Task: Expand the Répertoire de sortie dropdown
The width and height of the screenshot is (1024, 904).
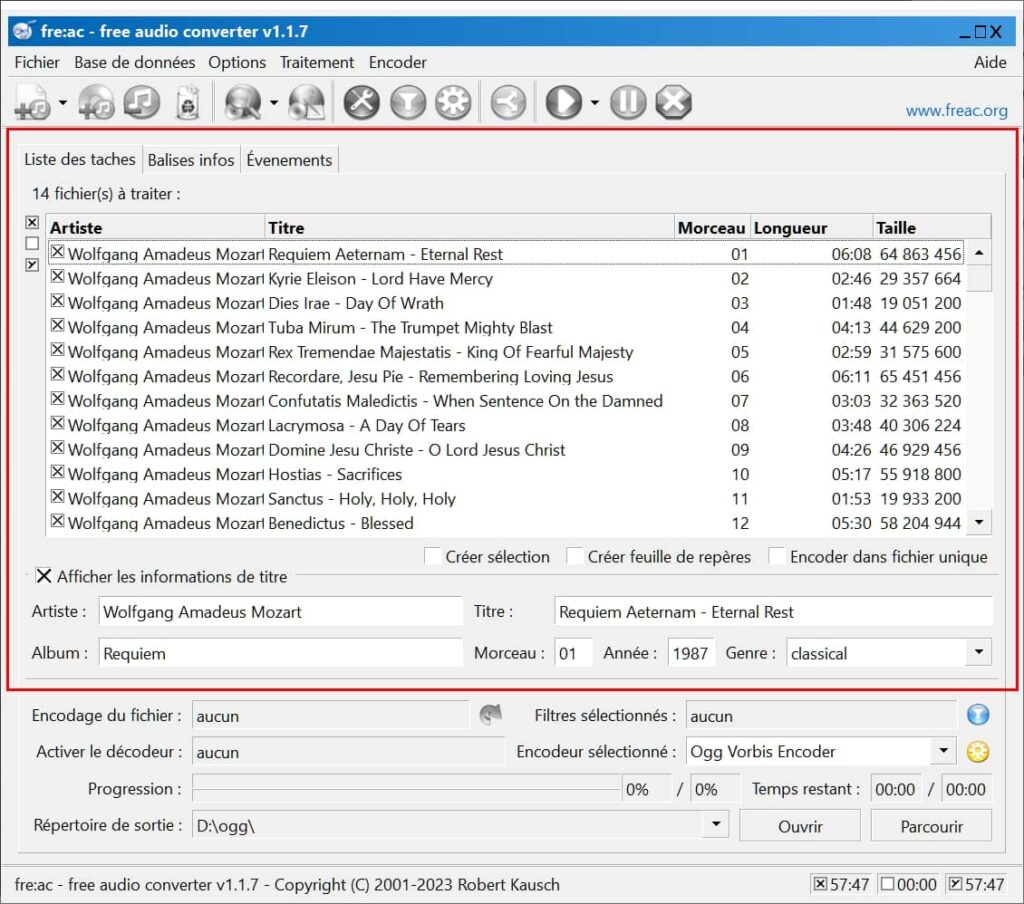Action: coord(716,824)
